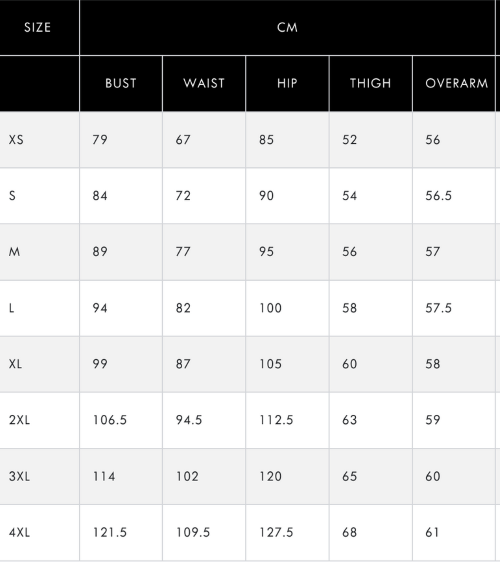This screenshot has height=568, width=500.
Task: Click the 4XL size row label
Action: (x=20, y=532)
